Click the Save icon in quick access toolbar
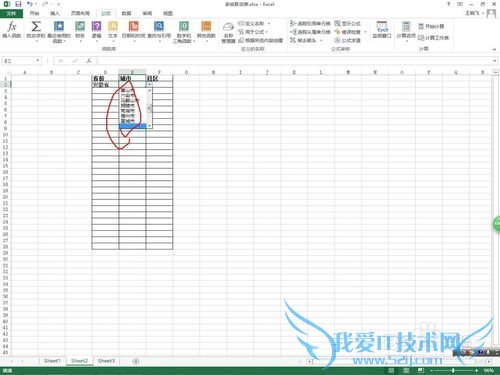The width and height of the screenshot is (500, 375). [x=18, y=4]
